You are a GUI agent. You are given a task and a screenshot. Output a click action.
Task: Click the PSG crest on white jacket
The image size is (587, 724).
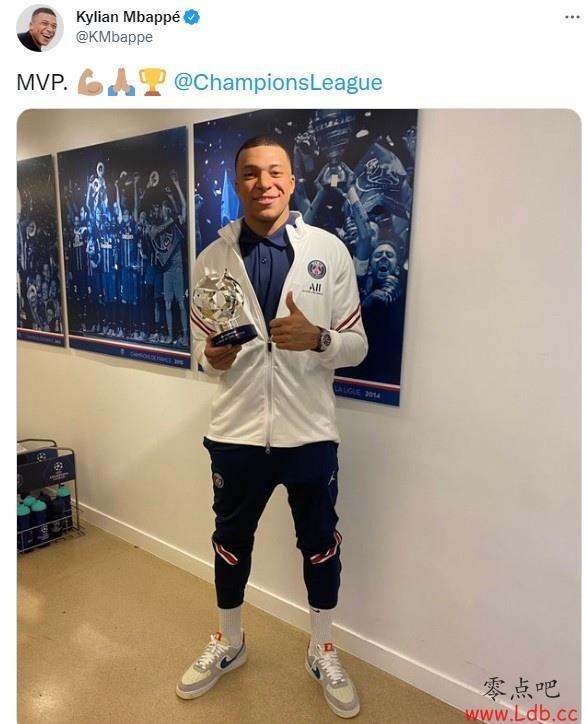point(317,269)
